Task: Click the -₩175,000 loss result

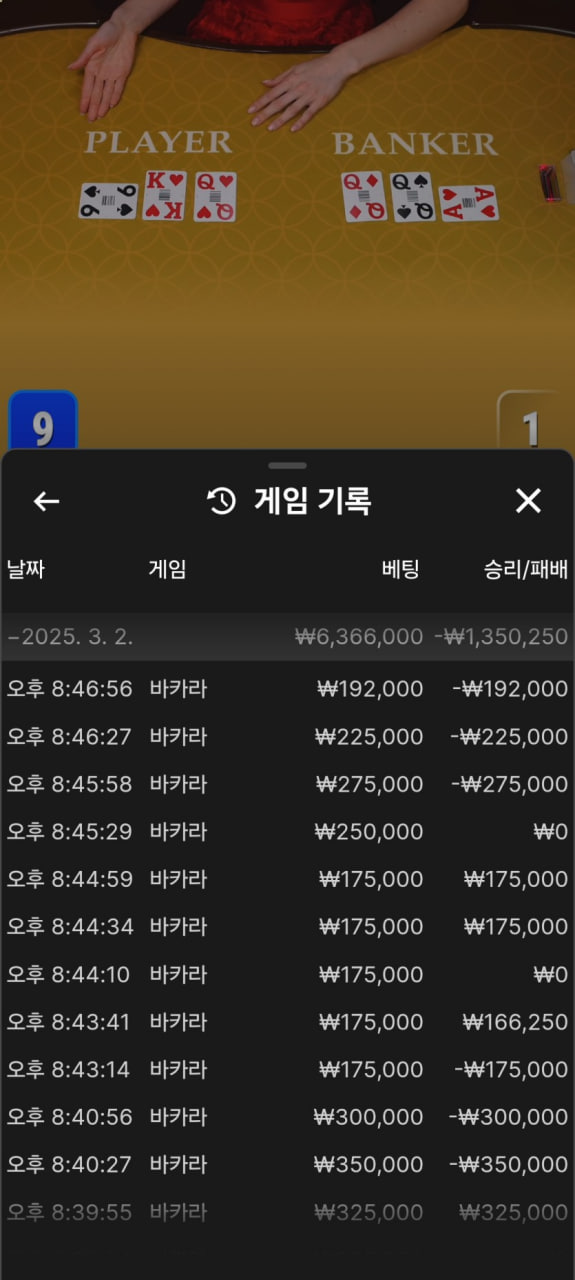Action: pos(512,1069)
